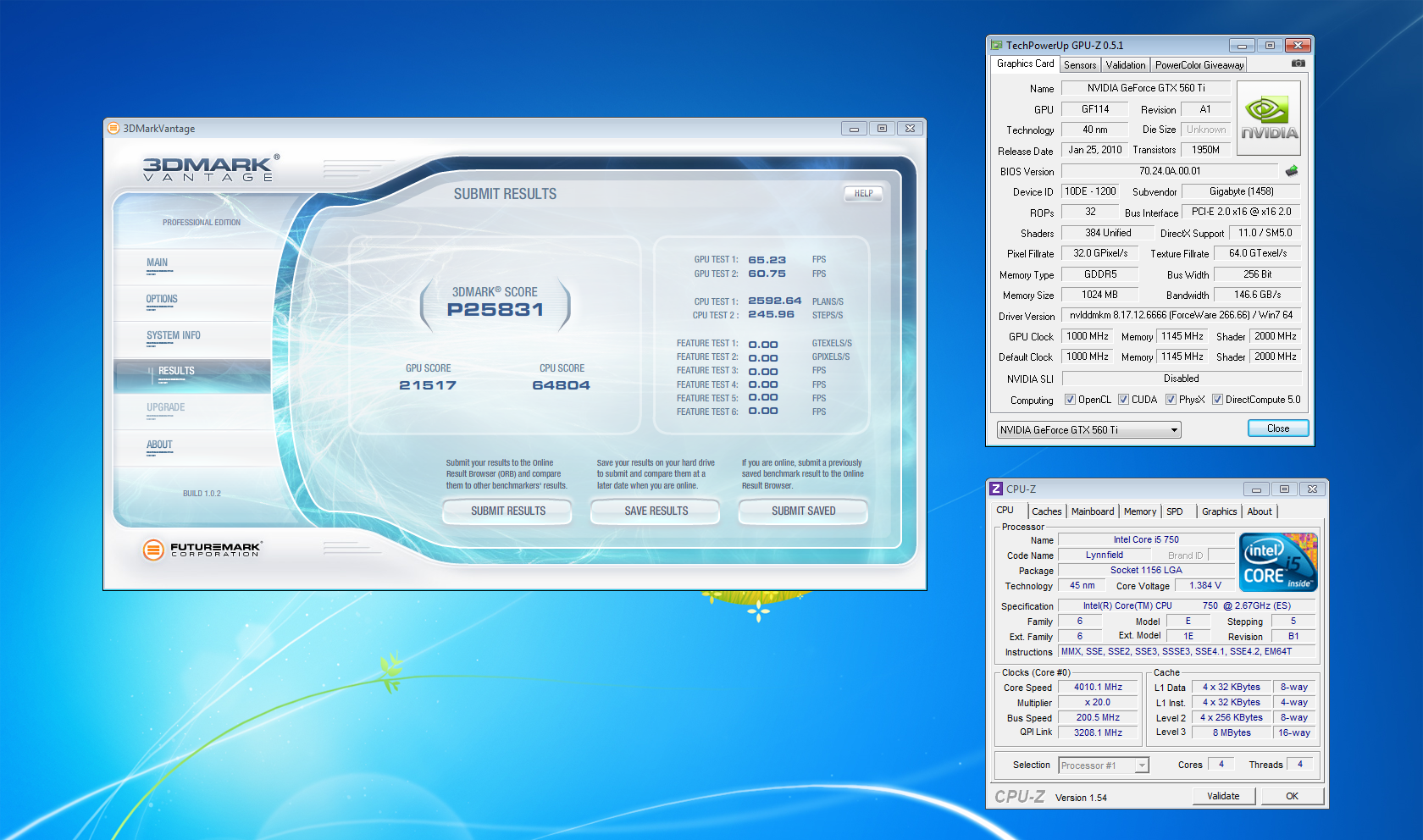Click the Driver Version field in GPU-Z
1423x840 pixels.
point(1181,315)
